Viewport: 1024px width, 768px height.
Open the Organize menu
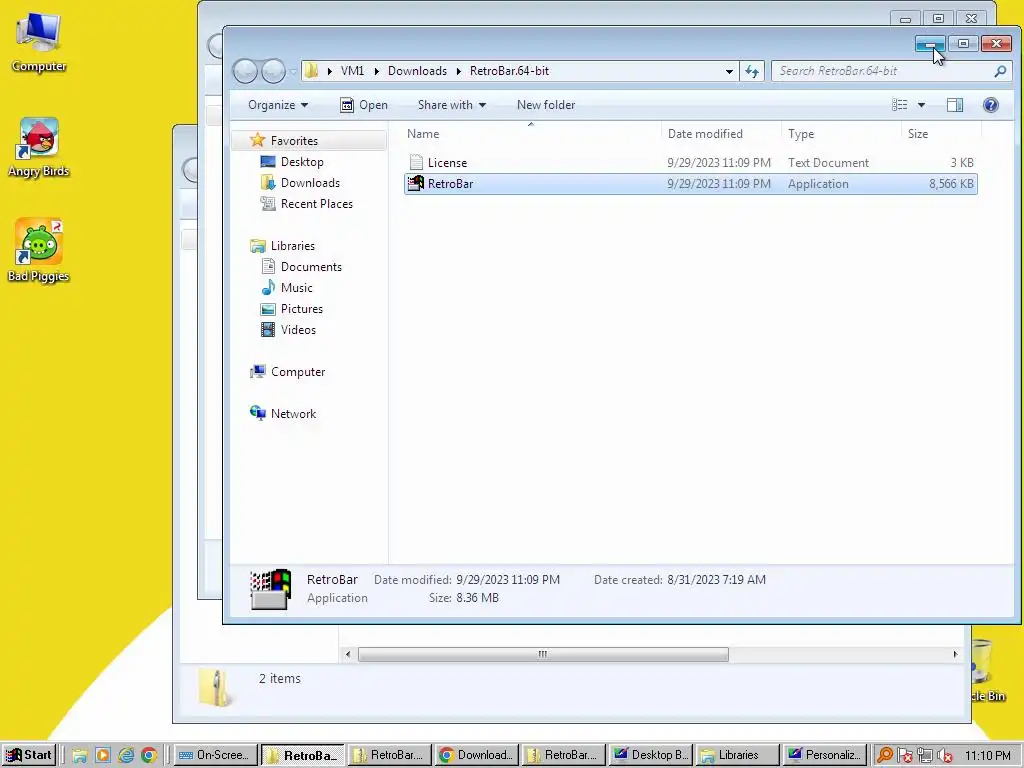[x=278, y=104]
